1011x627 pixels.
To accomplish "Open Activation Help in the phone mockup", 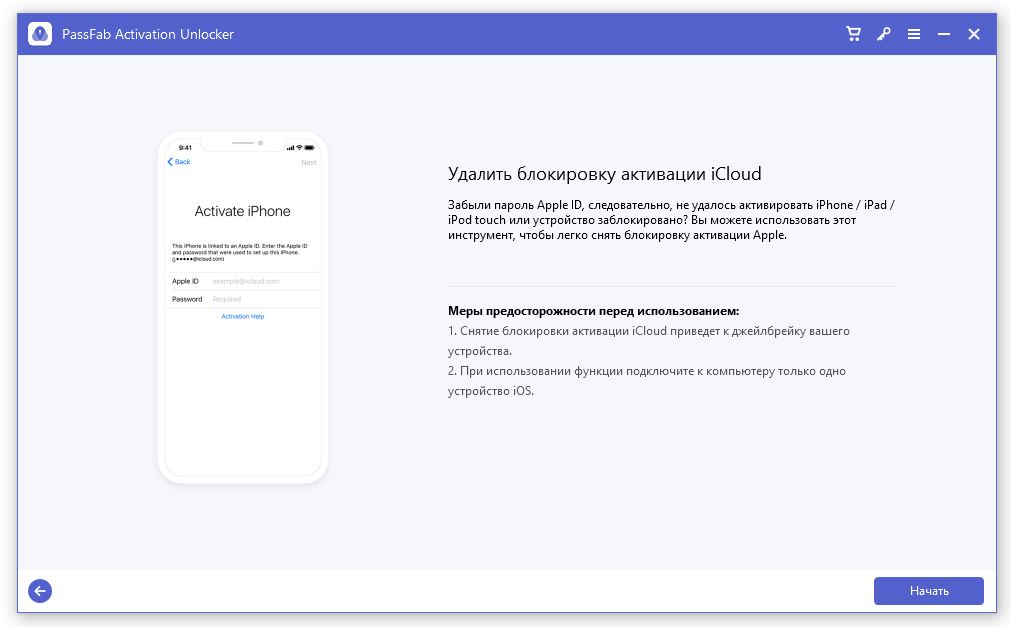I will (x=242, y=315).
